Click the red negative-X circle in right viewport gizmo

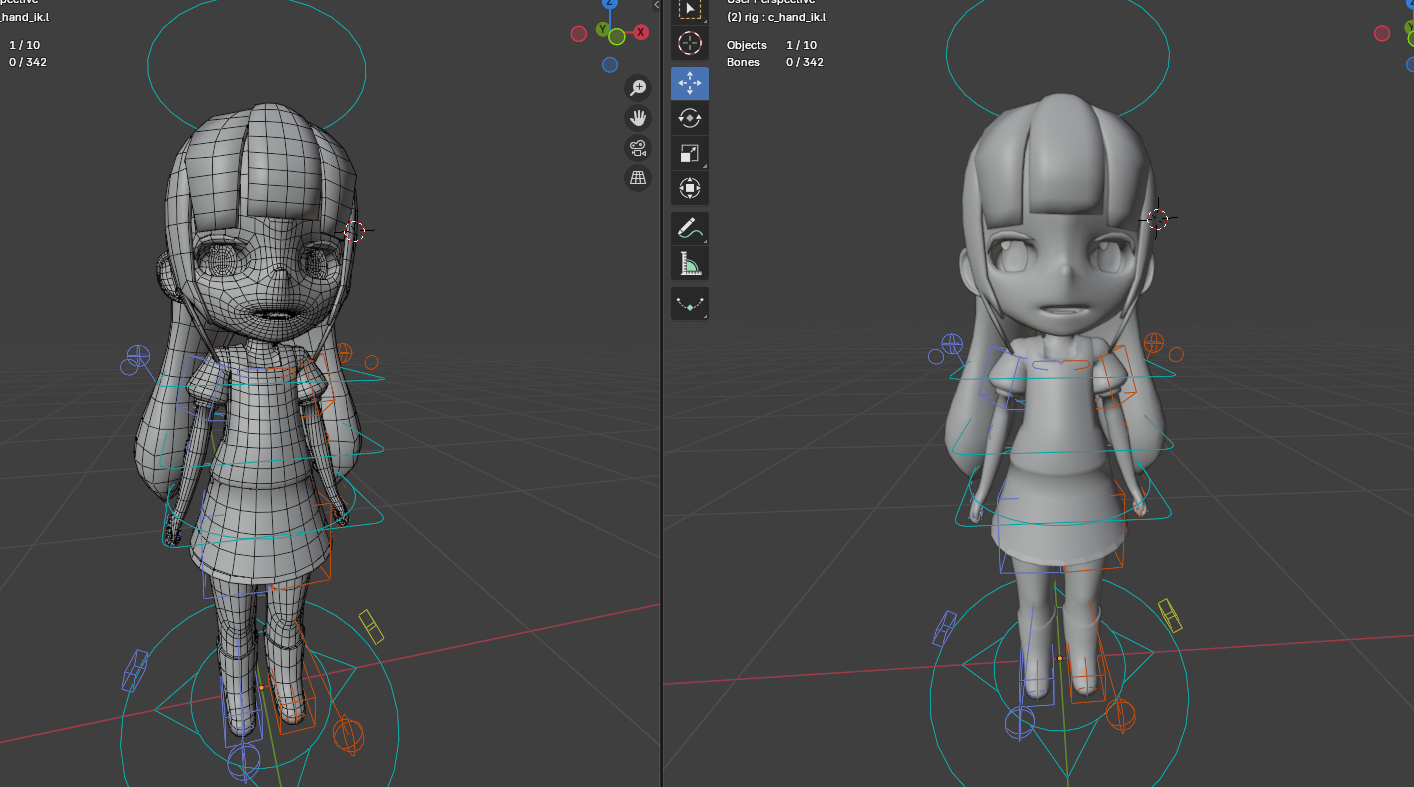(1382, 33)
